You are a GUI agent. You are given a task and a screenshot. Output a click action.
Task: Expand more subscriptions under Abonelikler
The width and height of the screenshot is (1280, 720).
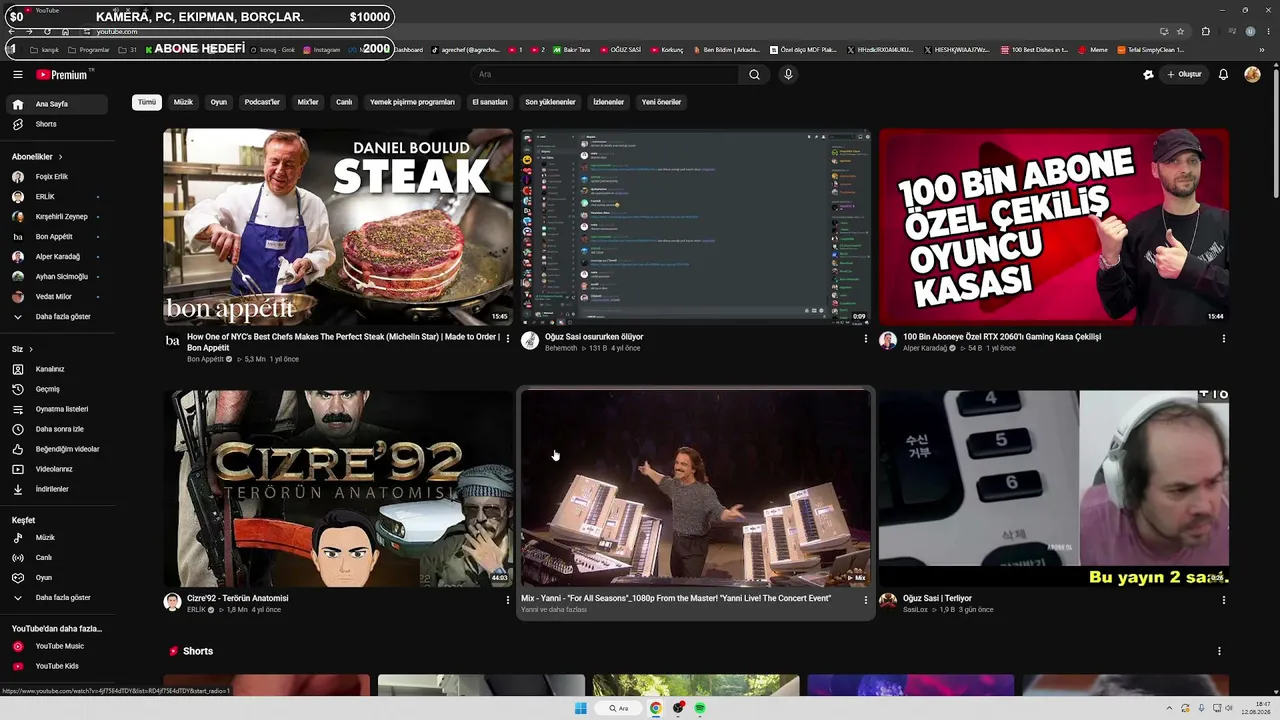[56, 317]
